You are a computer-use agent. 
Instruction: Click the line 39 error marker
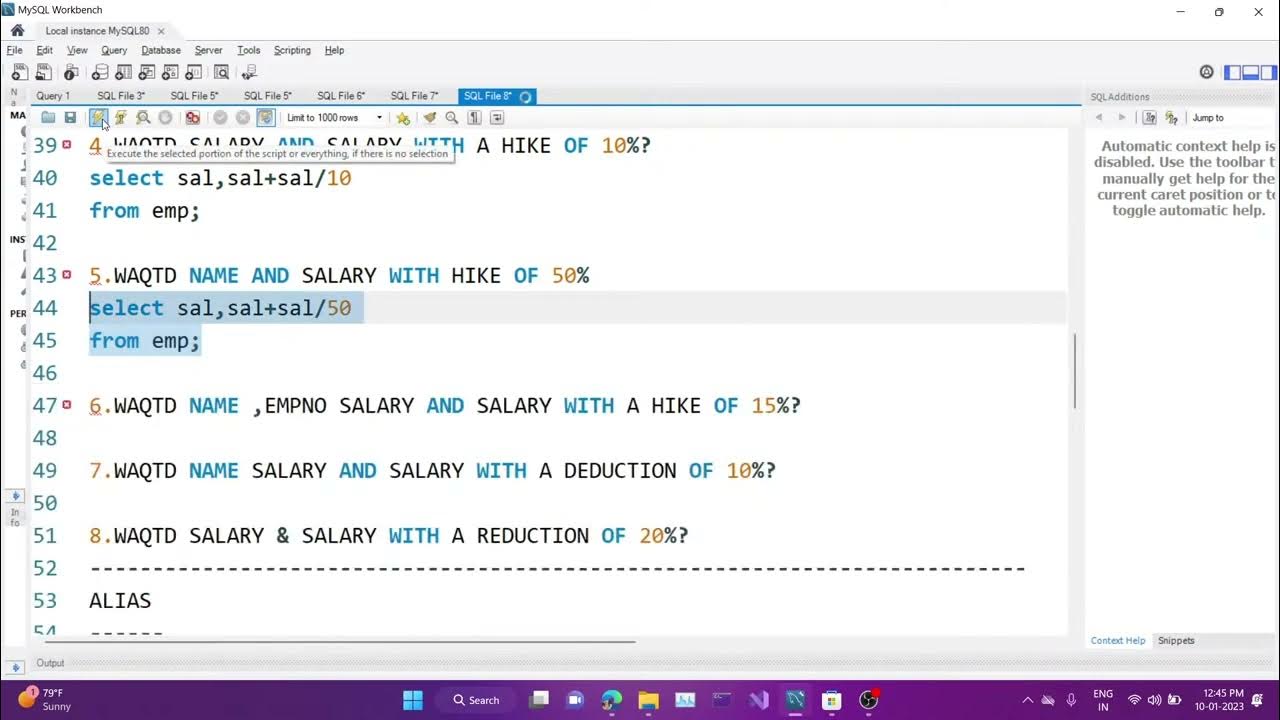pos(67,145)
